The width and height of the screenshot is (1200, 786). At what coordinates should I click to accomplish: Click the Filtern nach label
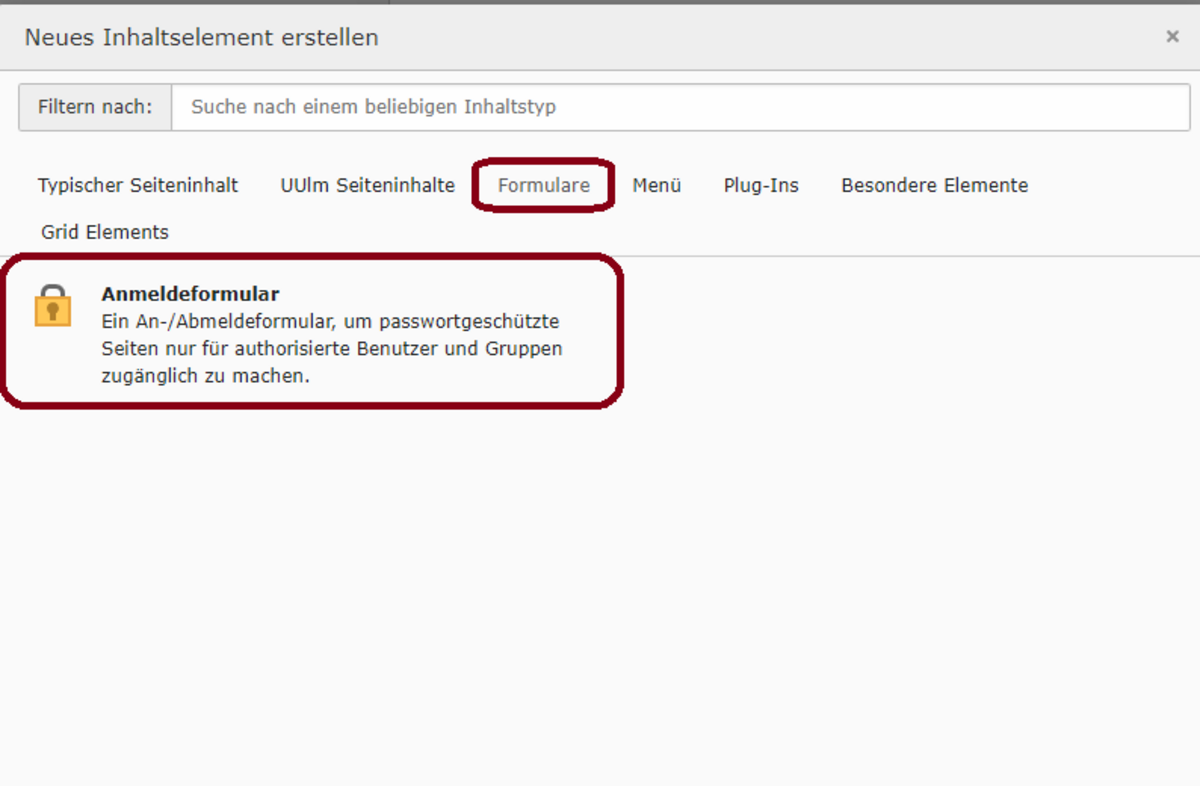tap(95, 107)
